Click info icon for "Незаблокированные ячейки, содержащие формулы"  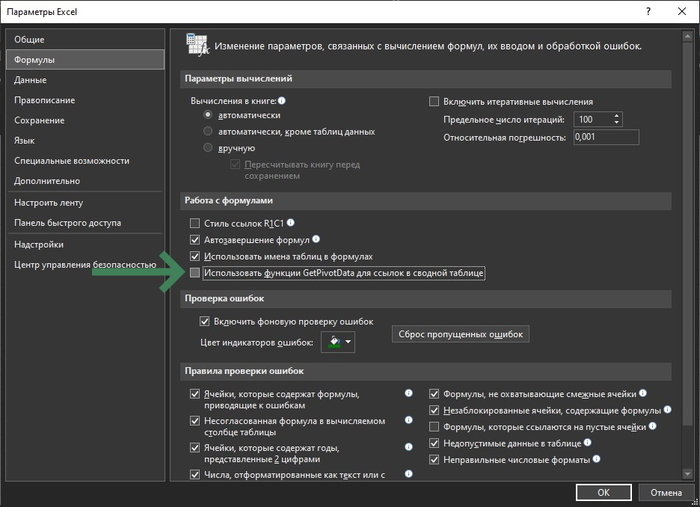[667, 411]
